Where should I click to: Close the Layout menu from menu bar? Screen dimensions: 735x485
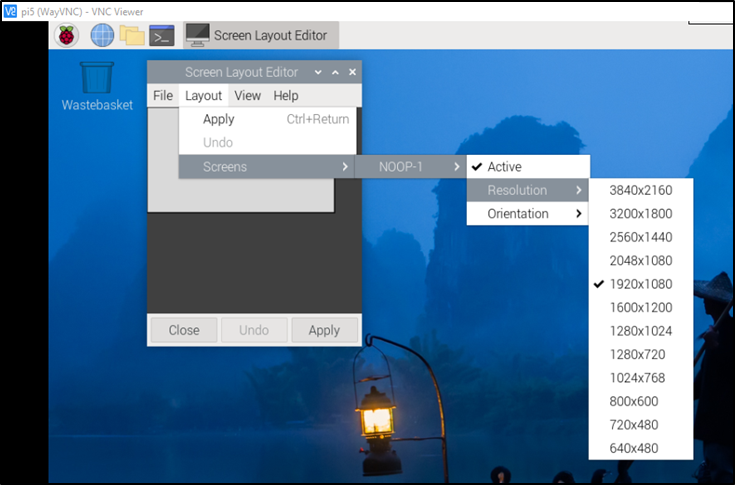[x=203, y=96]
